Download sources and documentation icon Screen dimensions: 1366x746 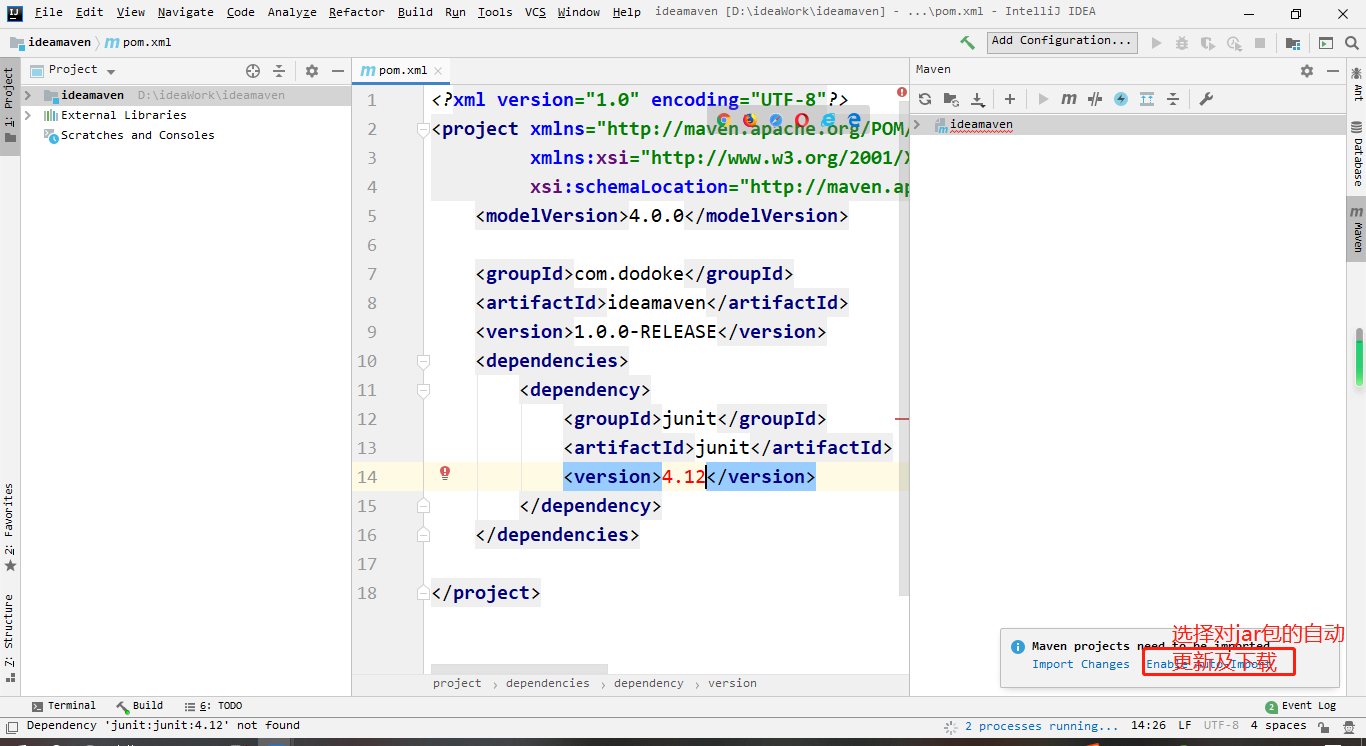[978, 99]
